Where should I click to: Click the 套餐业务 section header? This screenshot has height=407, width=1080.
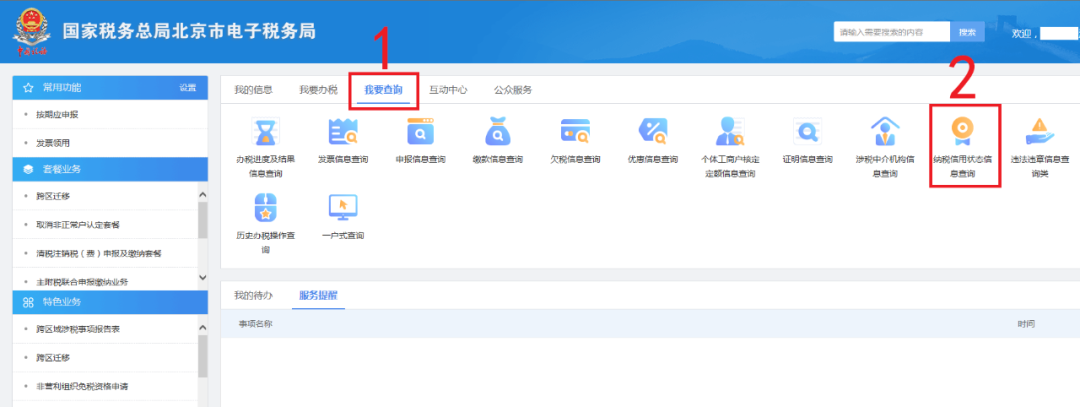pyautogui.click(x=110, y=169)
